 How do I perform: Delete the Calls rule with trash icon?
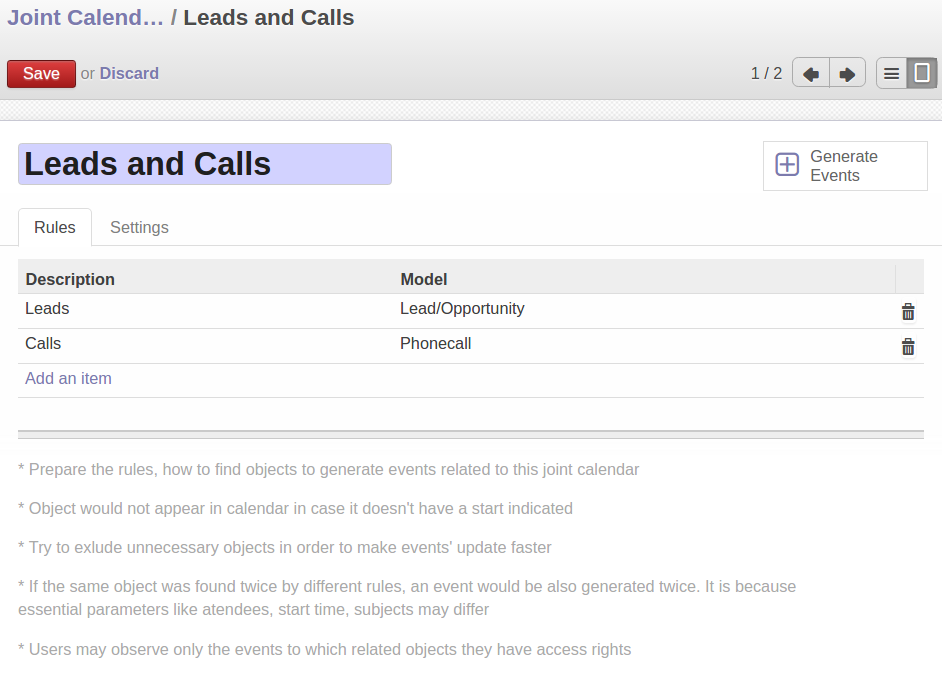coord(908,347)
